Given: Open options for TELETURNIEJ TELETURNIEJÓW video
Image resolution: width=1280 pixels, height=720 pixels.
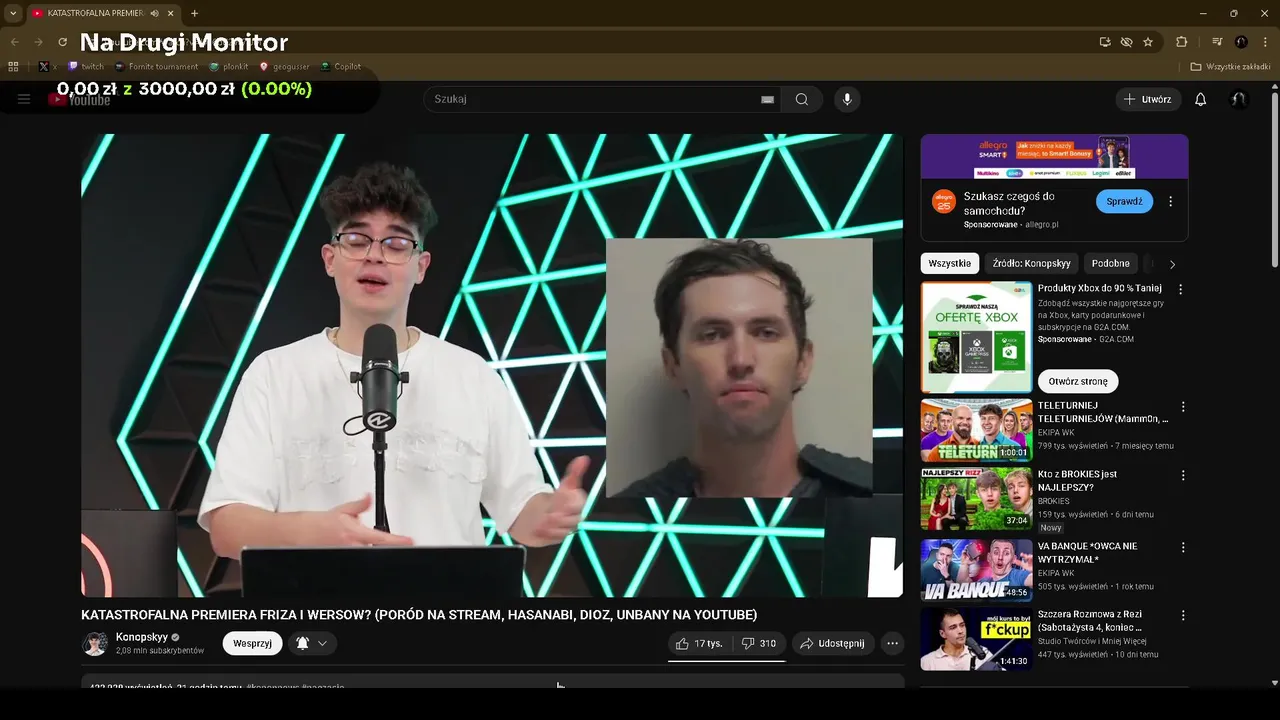Looking at the screenshot, I should [1183, 407].
